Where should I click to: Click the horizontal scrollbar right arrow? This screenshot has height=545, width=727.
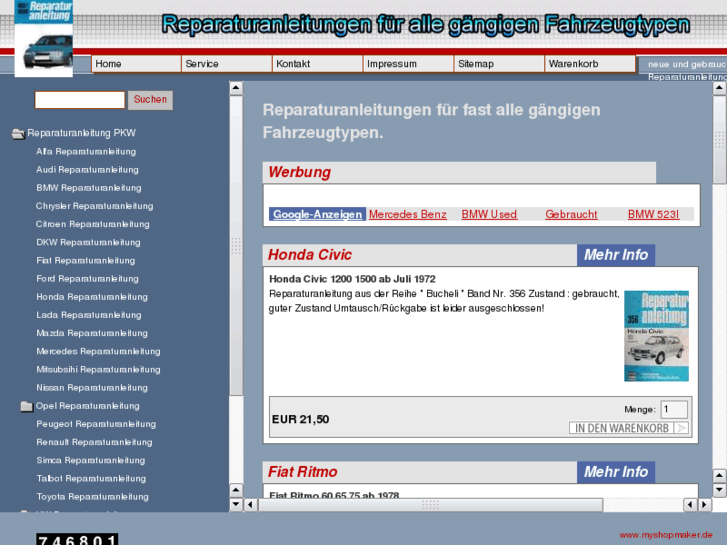click(x=705, y=504)
